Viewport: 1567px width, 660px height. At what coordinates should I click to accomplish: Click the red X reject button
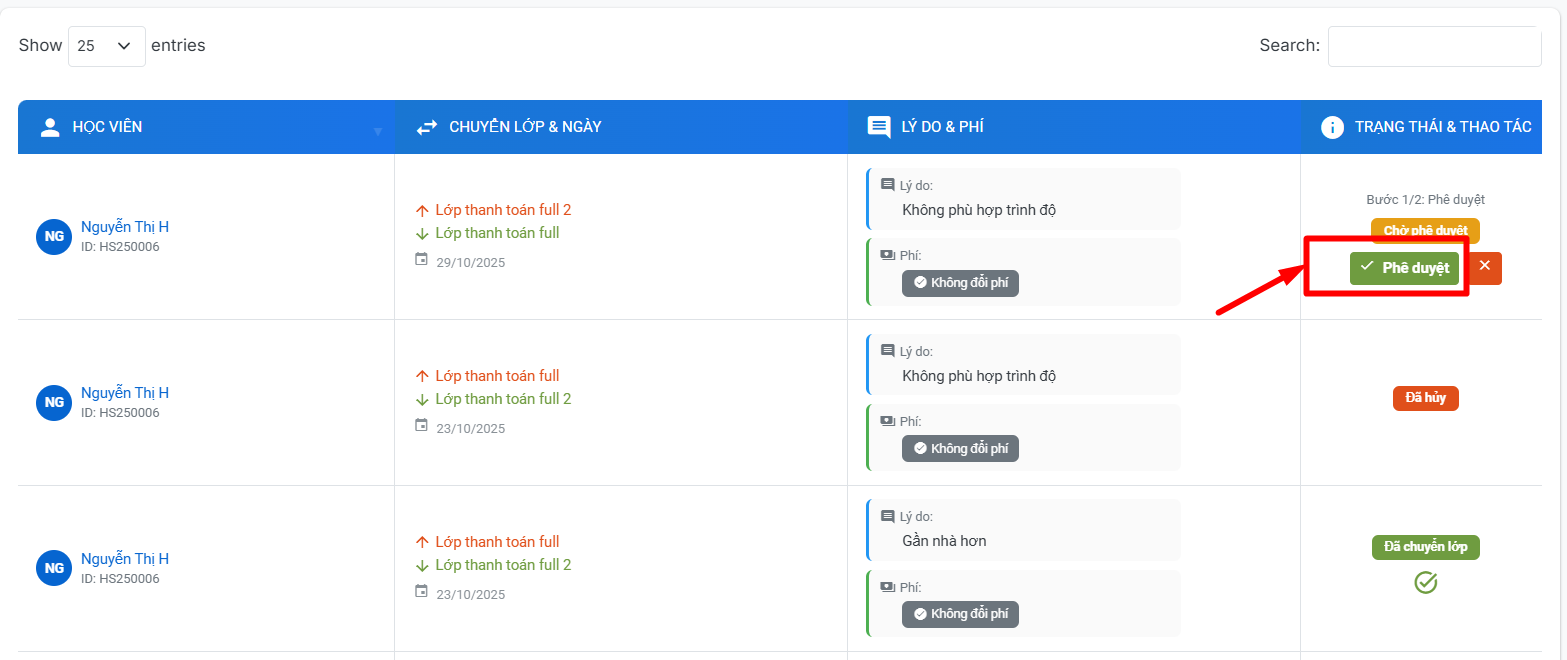1484,267
